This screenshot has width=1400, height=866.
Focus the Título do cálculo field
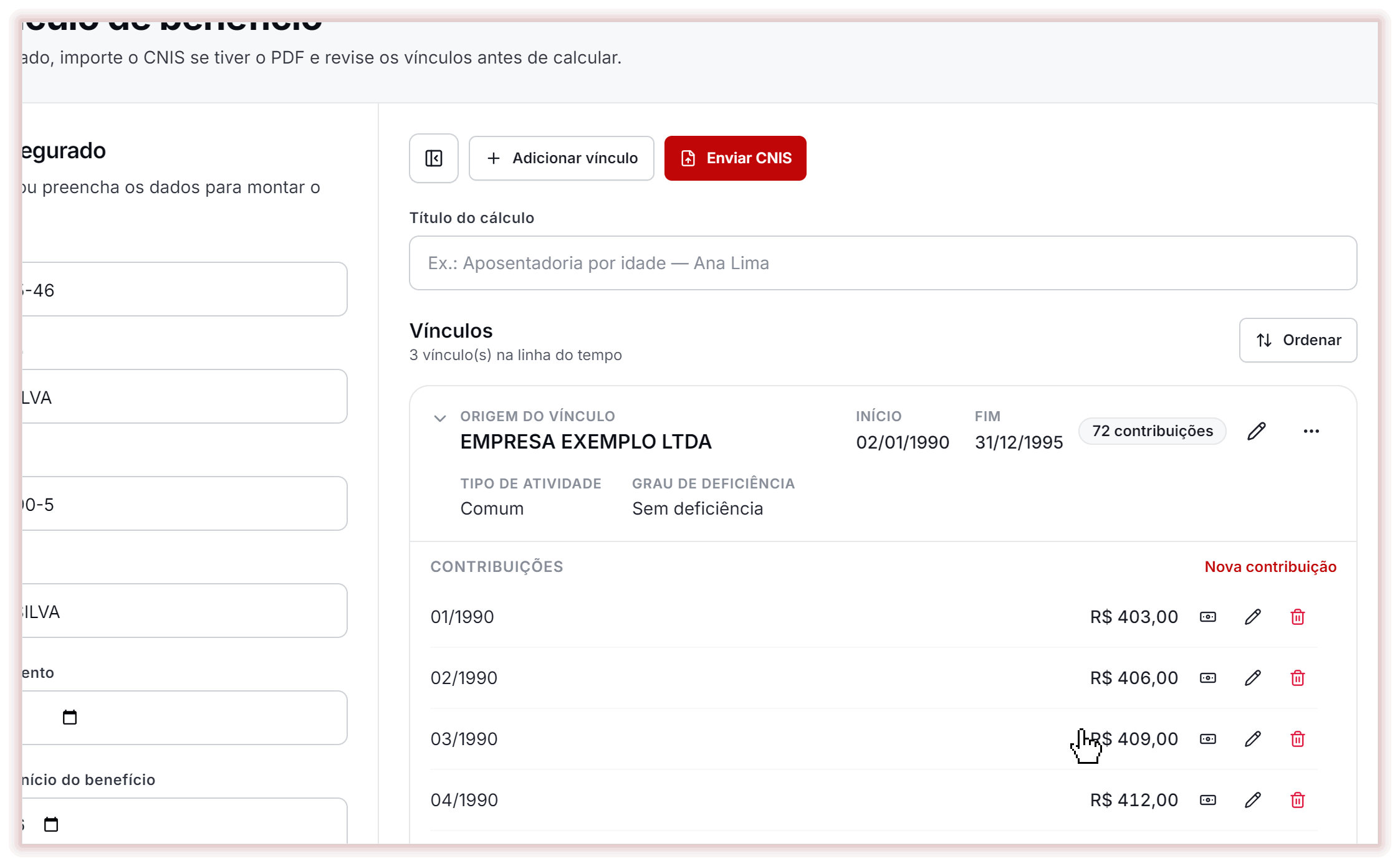[883, 263]
